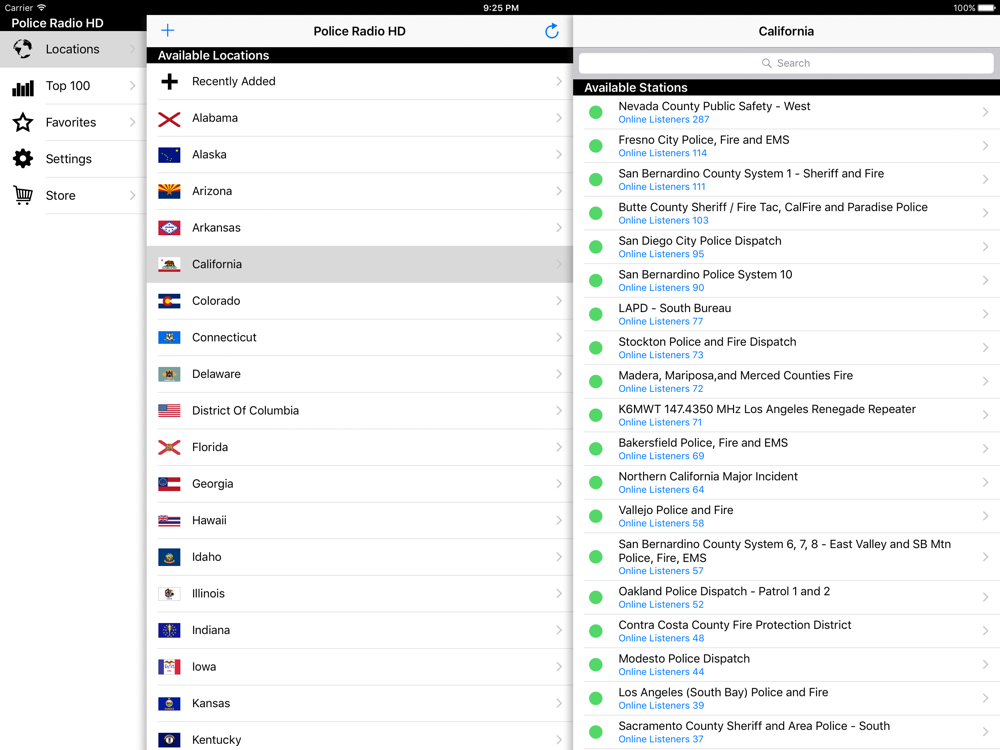The width and height of the screenshot is (1000, 750).
Task: Tap the Connecticut state flag icon
Action: pyautogui.click(x=169, y=337)
